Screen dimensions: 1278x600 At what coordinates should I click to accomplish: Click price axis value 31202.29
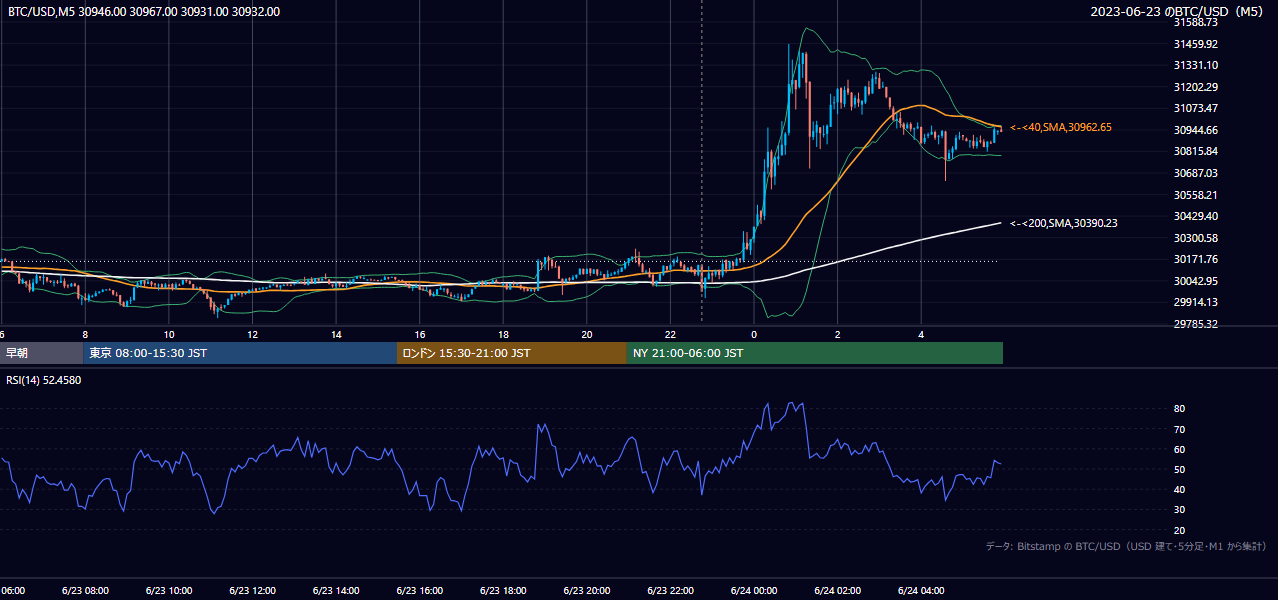pos(1195,87)
